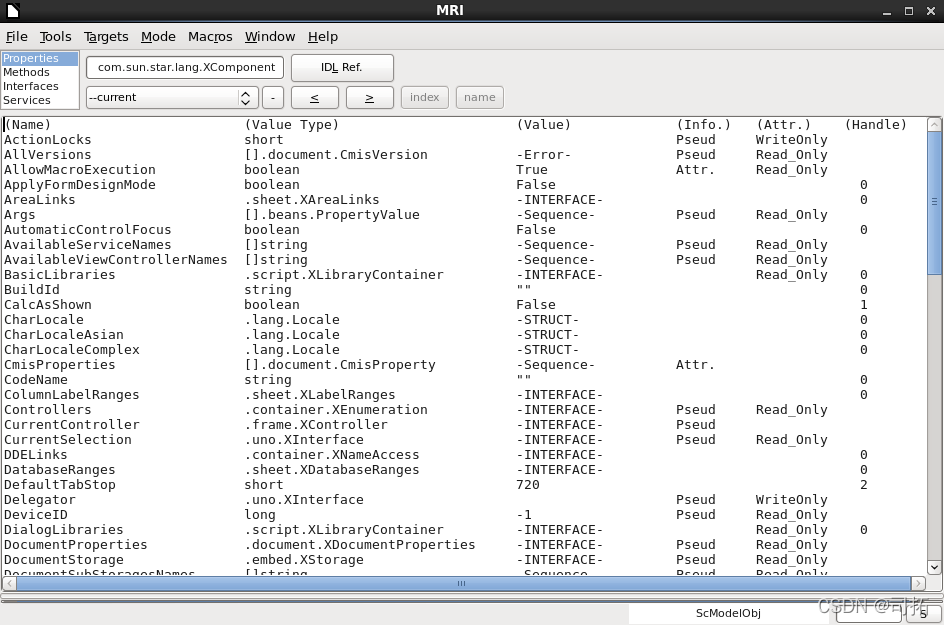Click the com.sun.star.lang.XComponent field
944x625 pixels.
tap(185, 67)
